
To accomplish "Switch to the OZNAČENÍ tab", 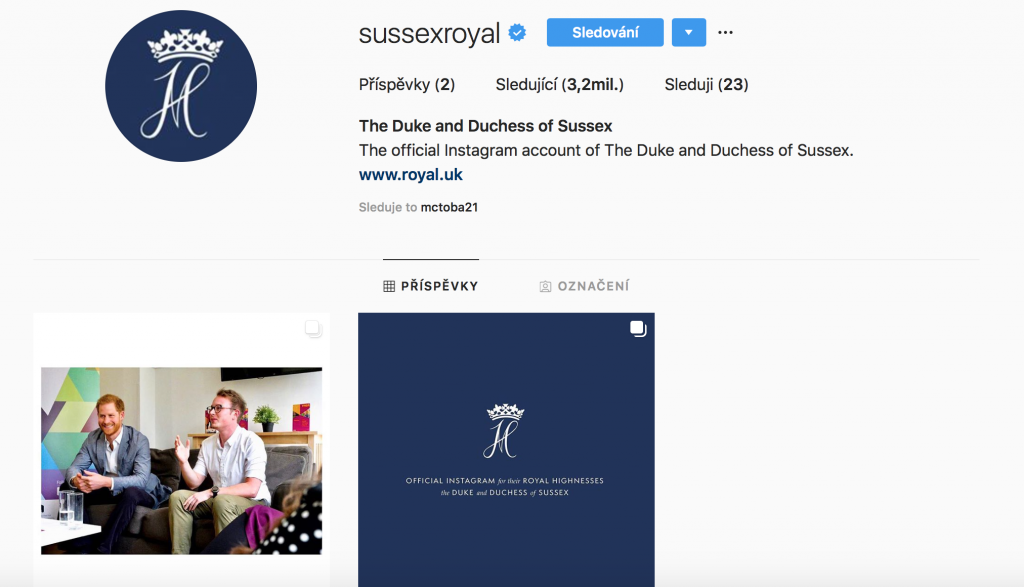I will click(584, 286).
